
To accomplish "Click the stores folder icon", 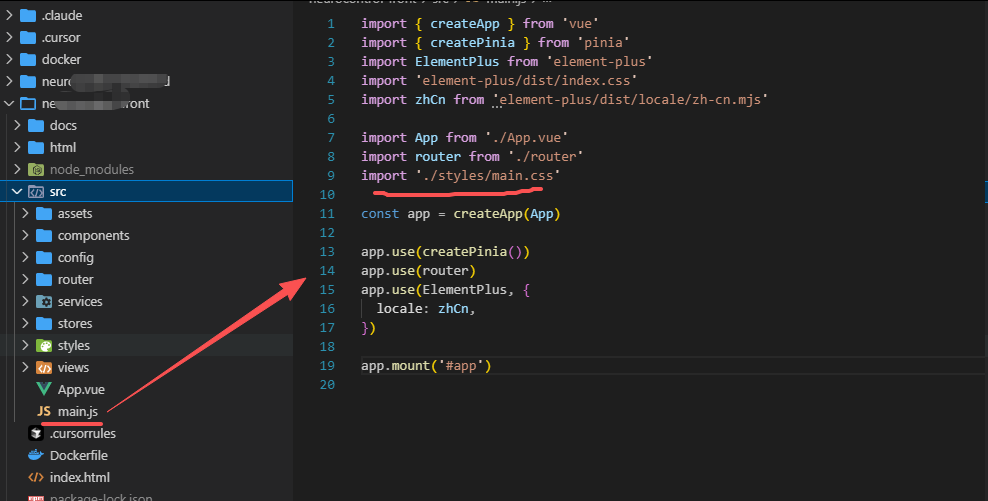I will tap(44, 324).
